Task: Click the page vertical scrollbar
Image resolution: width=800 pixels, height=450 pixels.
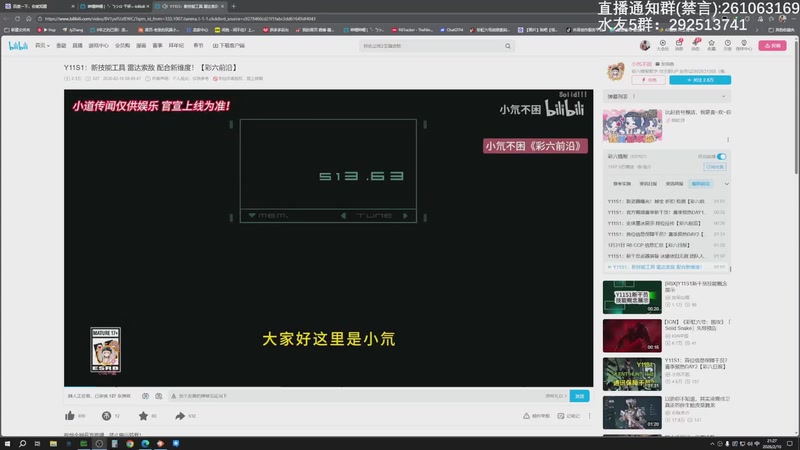Action: click(796, 107)
